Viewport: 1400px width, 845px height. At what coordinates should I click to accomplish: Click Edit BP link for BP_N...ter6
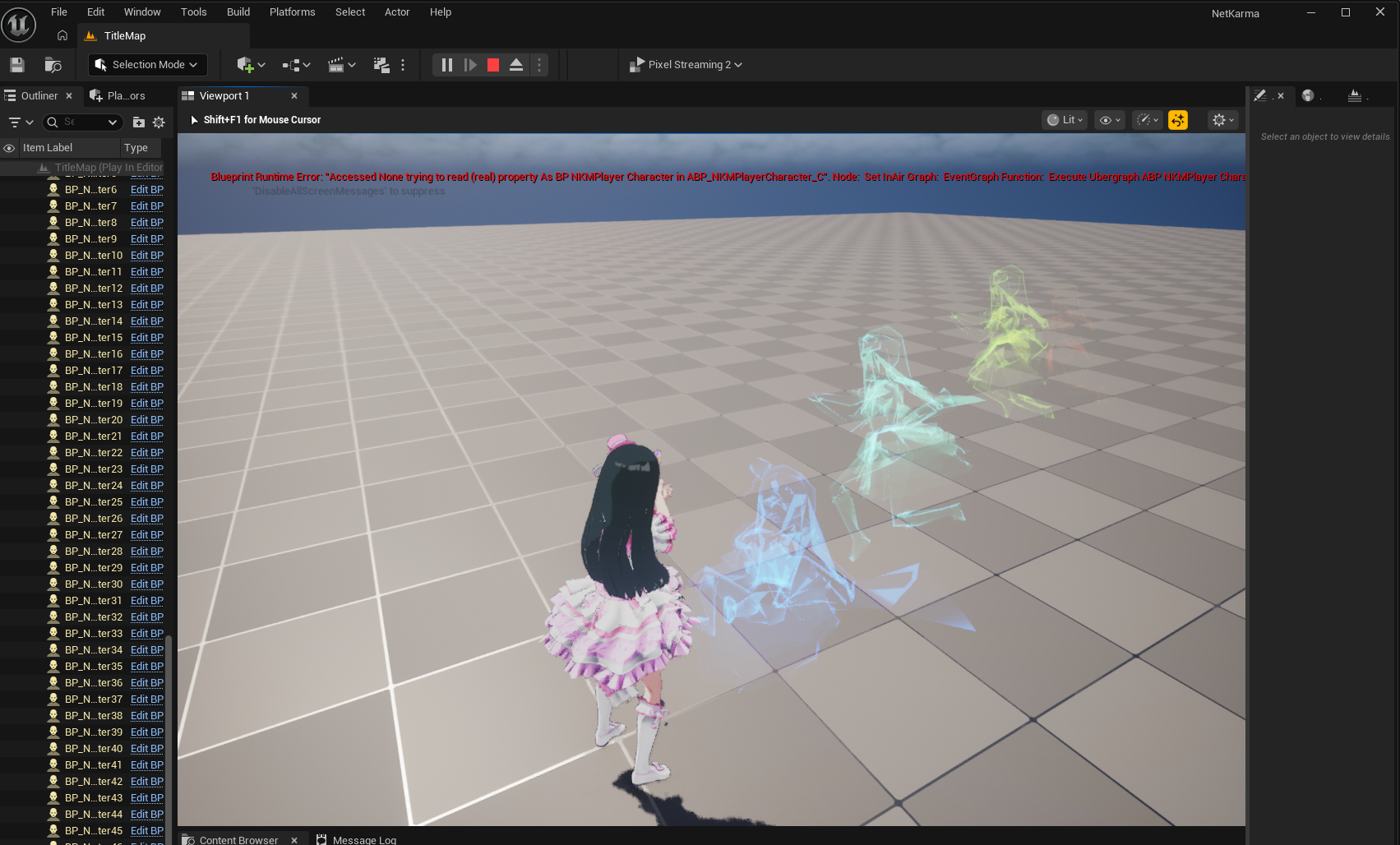point(147,190)
